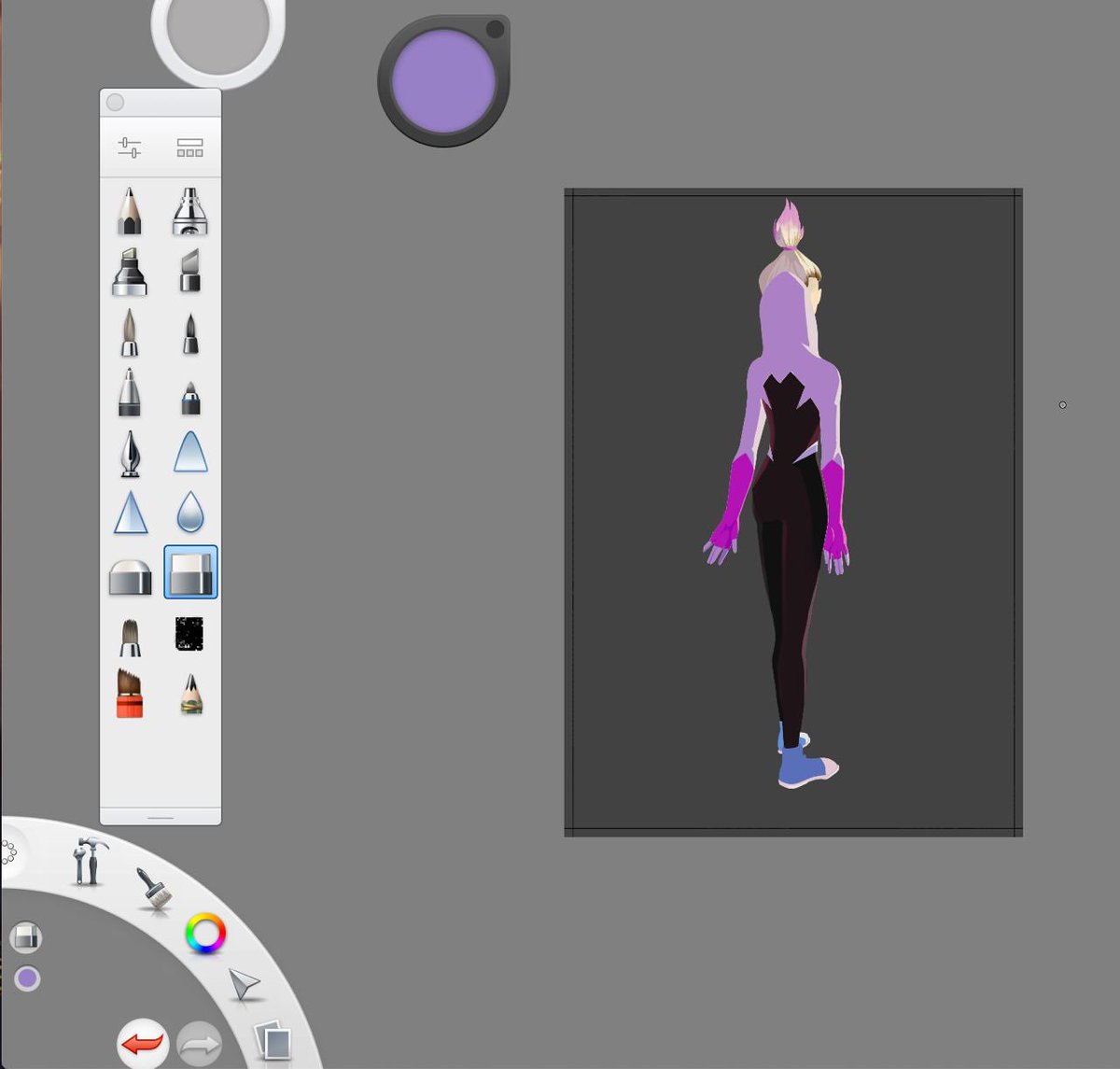1120x1069 pixels.
Task: Select the light blue gradient triangle brush
Action: coord(190,452)
